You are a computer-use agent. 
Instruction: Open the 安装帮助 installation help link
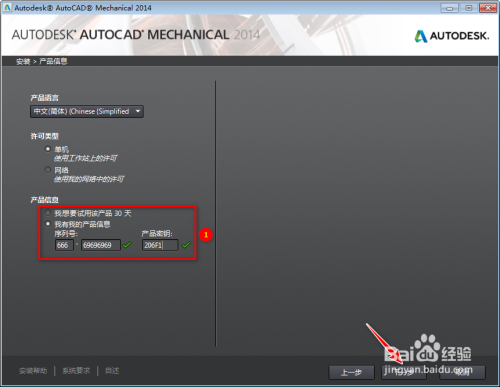click(x=33, y=371)
